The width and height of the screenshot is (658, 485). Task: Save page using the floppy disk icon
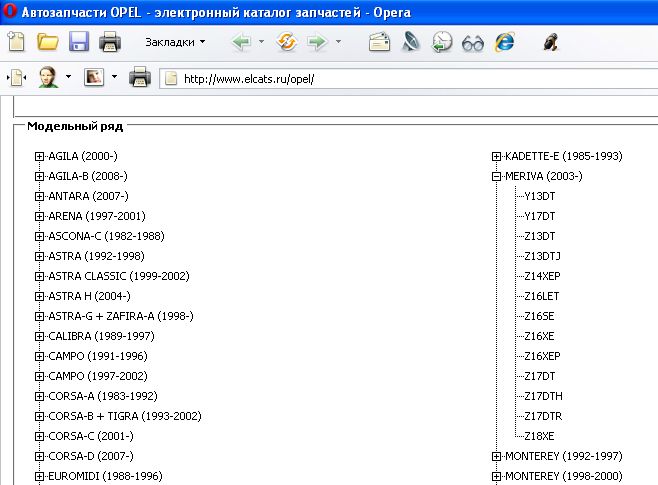79,42
